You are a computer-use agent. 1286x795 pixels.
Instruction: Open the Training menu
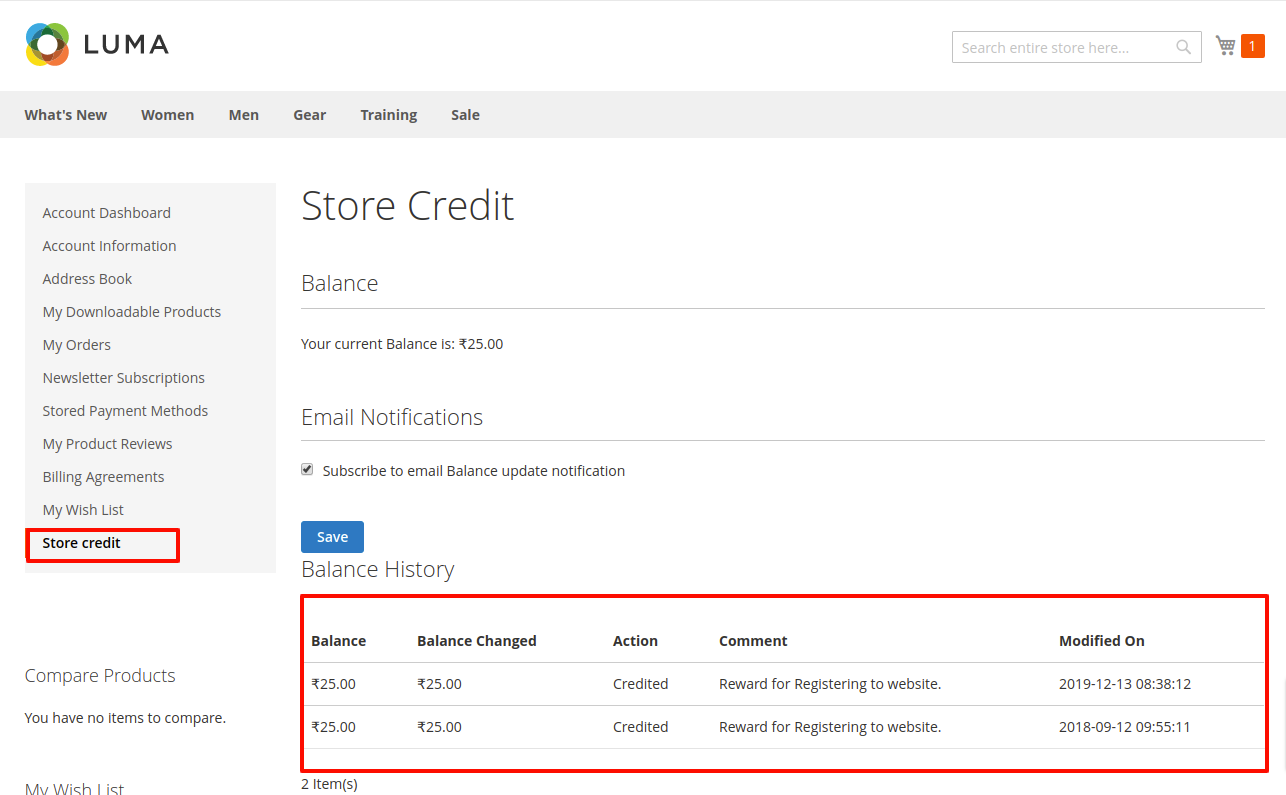[388, 115]
